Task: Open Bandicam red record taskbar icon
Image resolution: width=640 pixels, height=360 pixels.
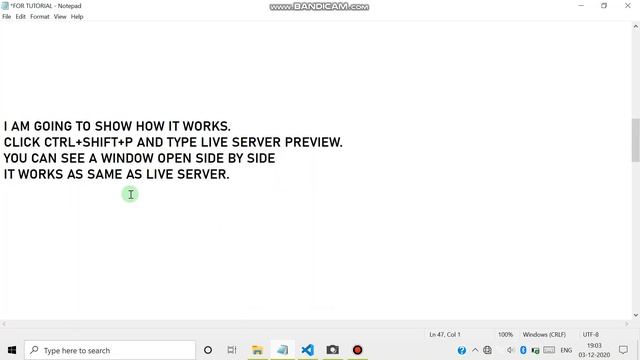Action: 358,350
